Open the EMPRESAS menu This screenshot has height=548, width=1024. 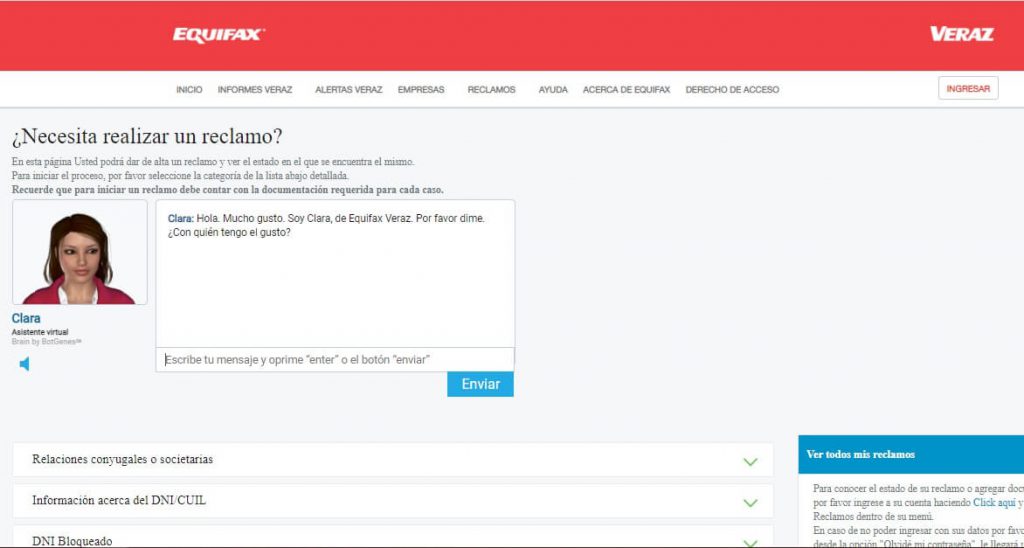coord(421,89)
